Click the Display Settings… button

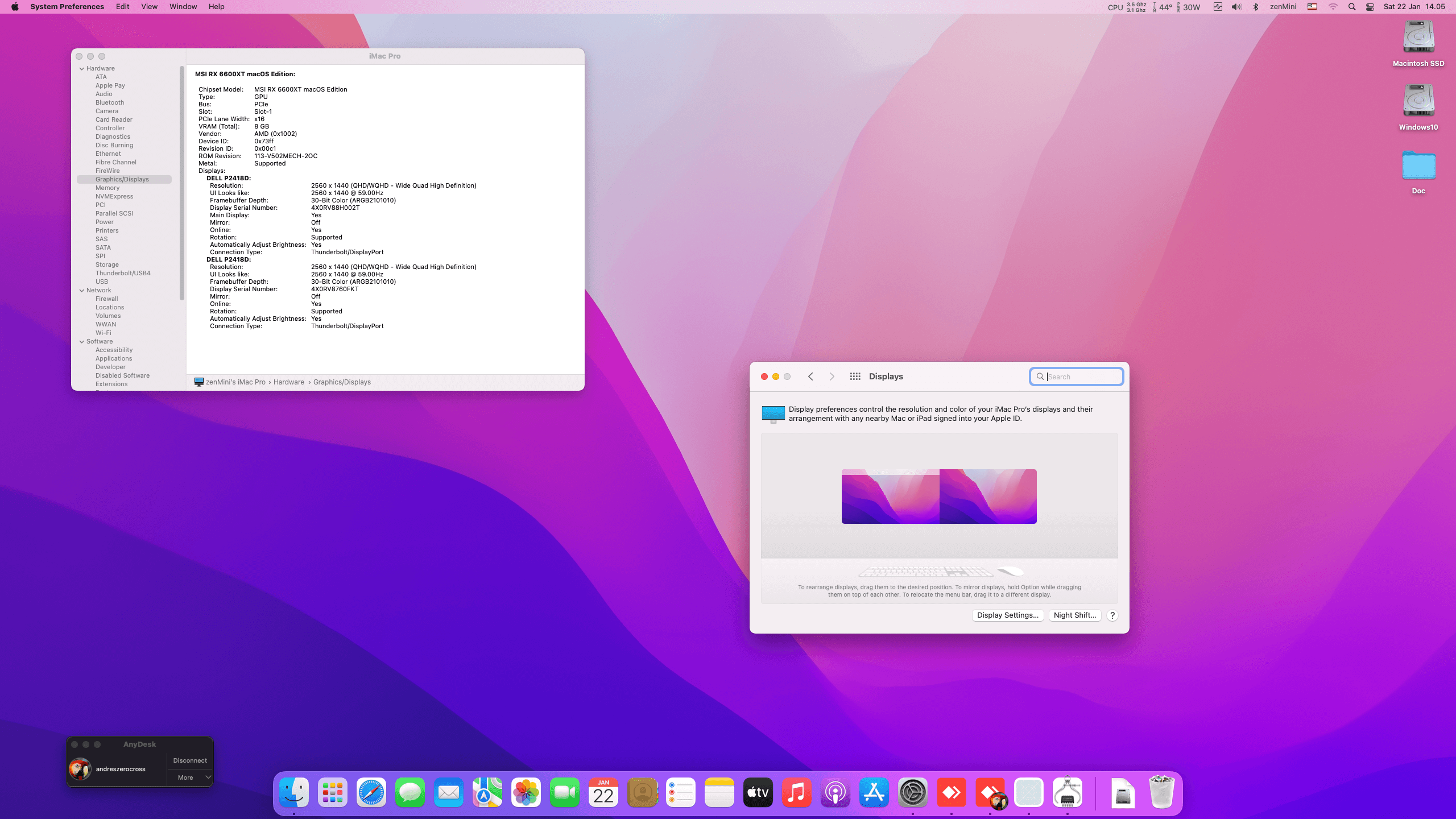coord(1008,615)
